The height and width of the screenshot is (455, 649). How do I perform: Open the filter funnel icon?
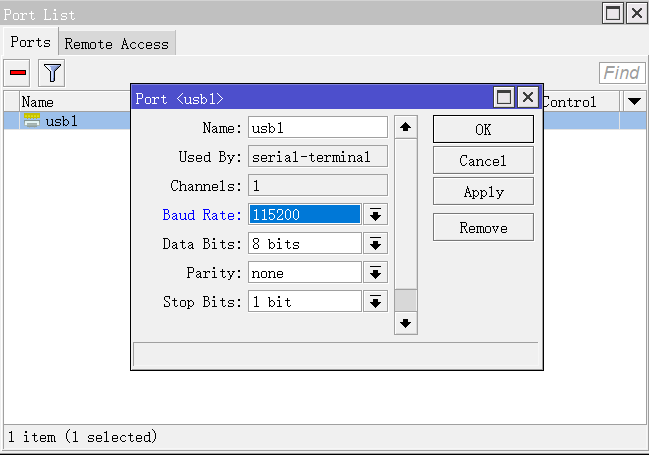click(x=51, y=72)
